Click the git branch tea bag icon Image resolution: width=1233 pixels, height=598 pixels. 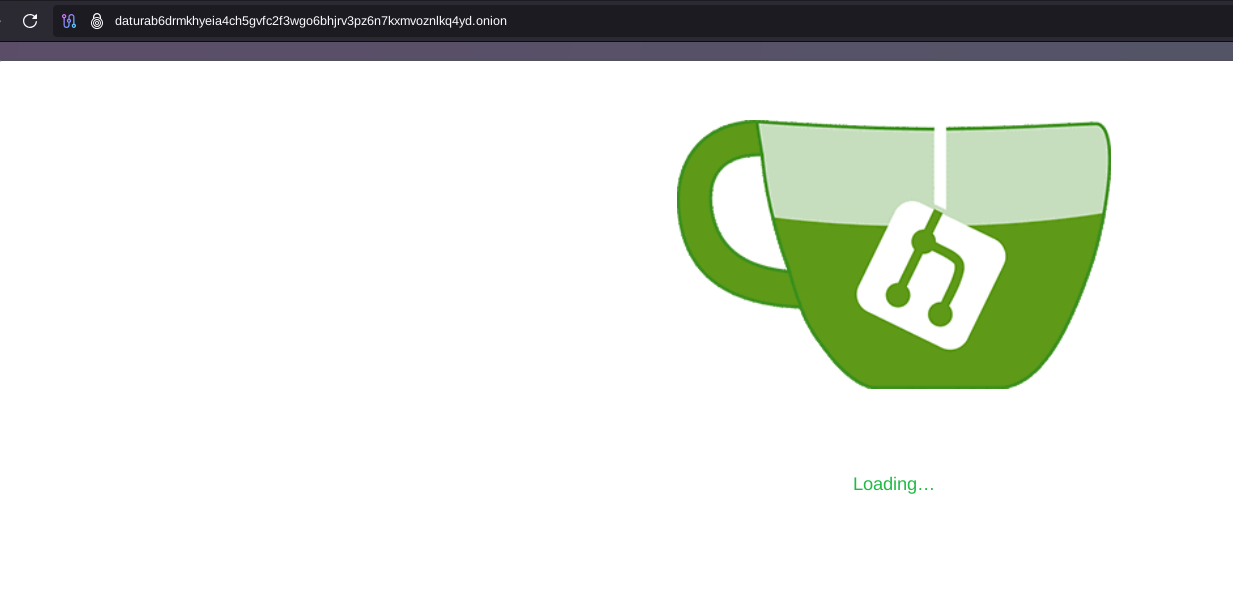click(930, 275)
